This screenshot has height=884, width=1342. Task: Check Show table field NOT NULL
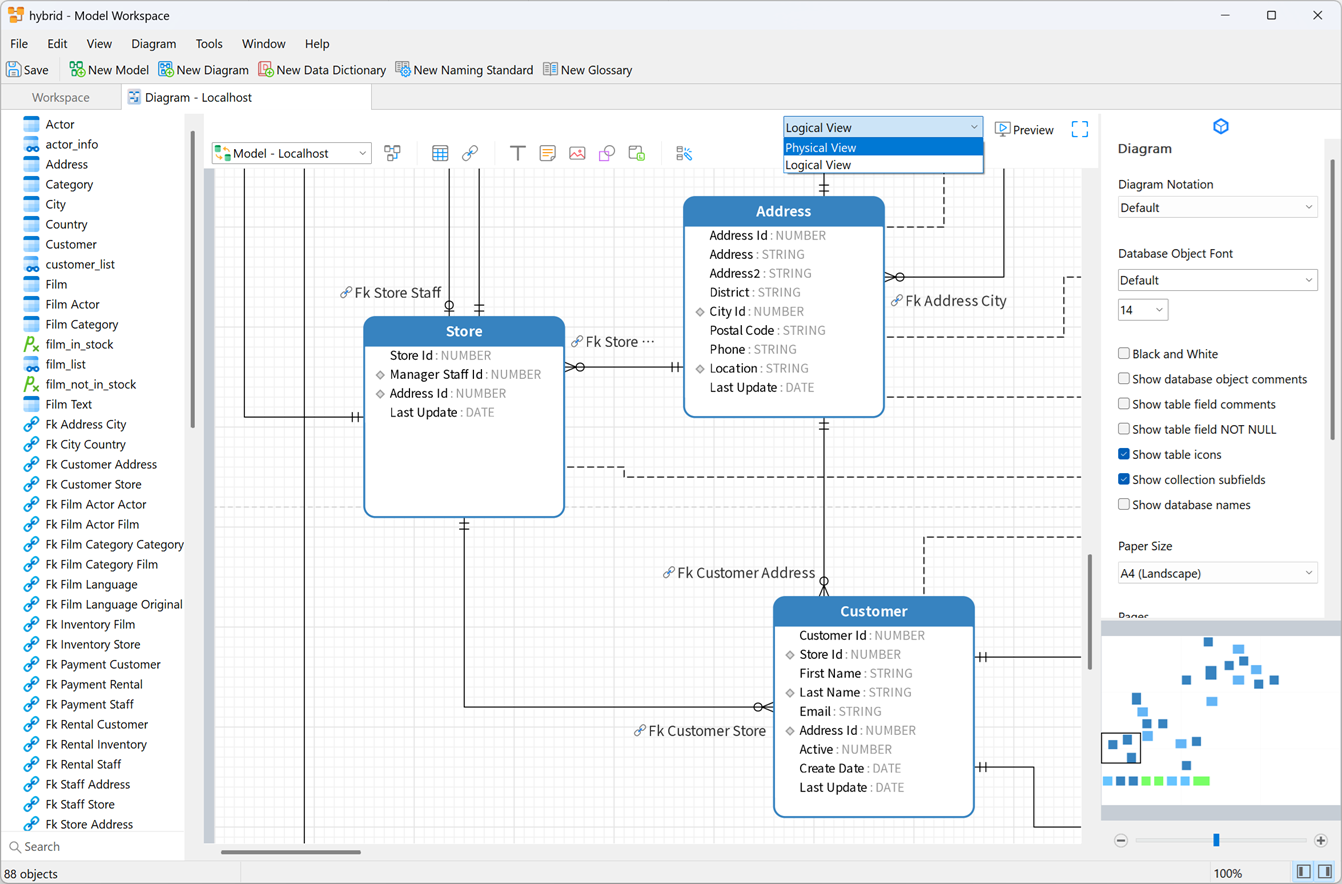coord(1124,429)
